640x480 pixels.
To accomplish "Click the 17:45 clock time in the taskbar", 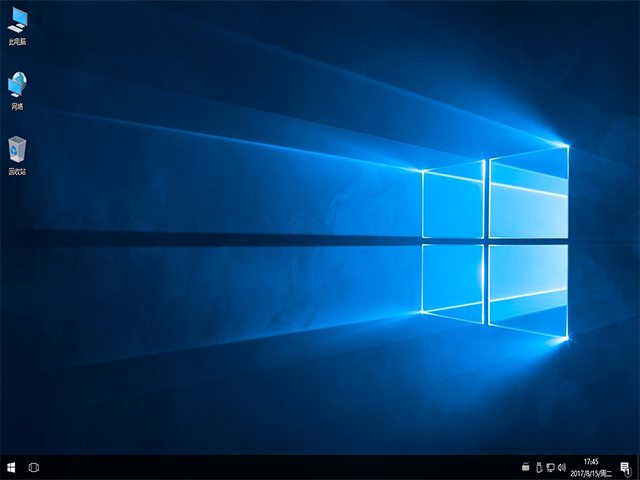I will (590, 462).
